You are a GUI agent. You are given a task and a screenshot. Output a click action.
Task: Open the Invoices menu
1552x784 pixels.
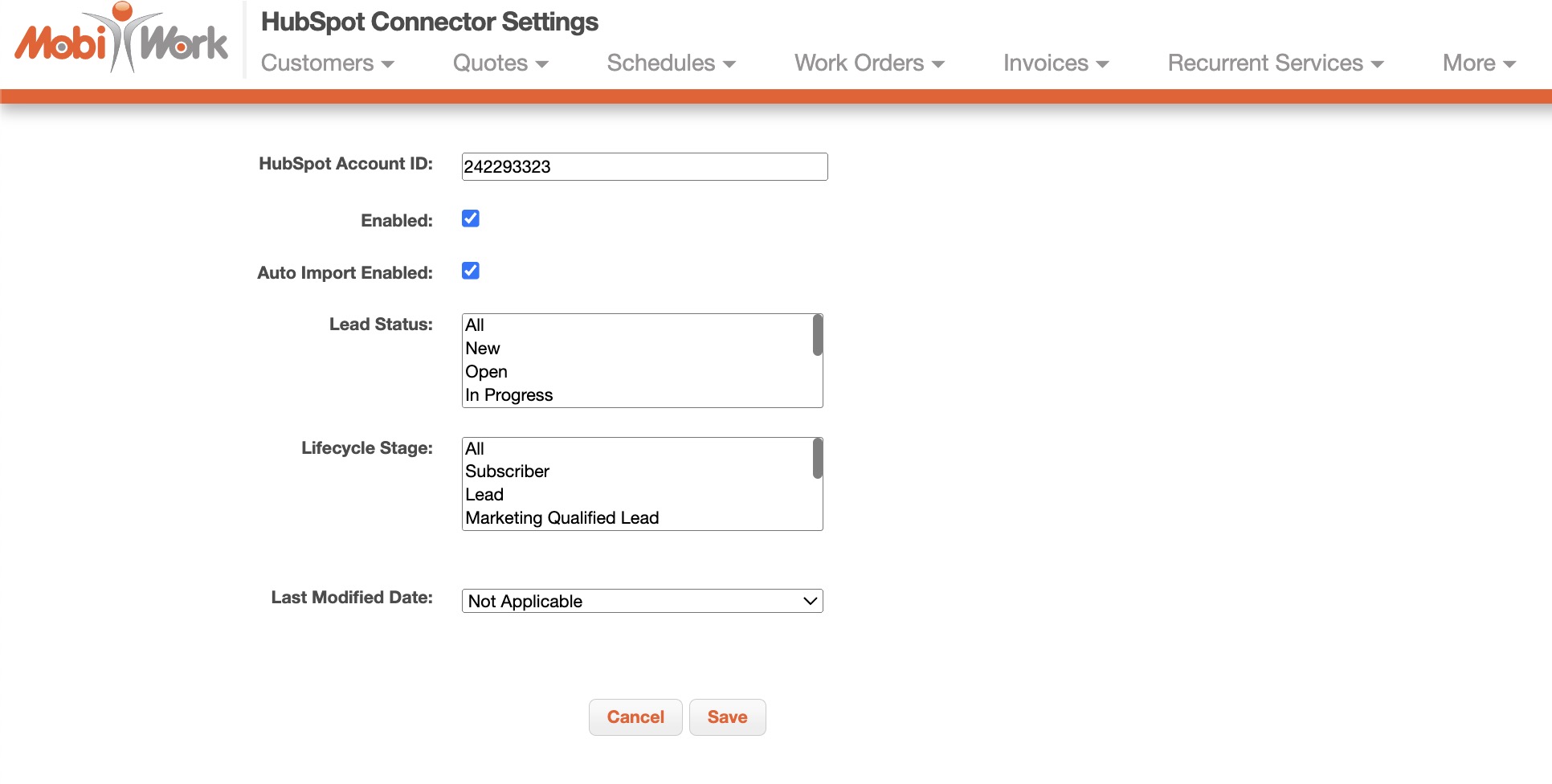pyautogui.click(x=1056, y=63)
